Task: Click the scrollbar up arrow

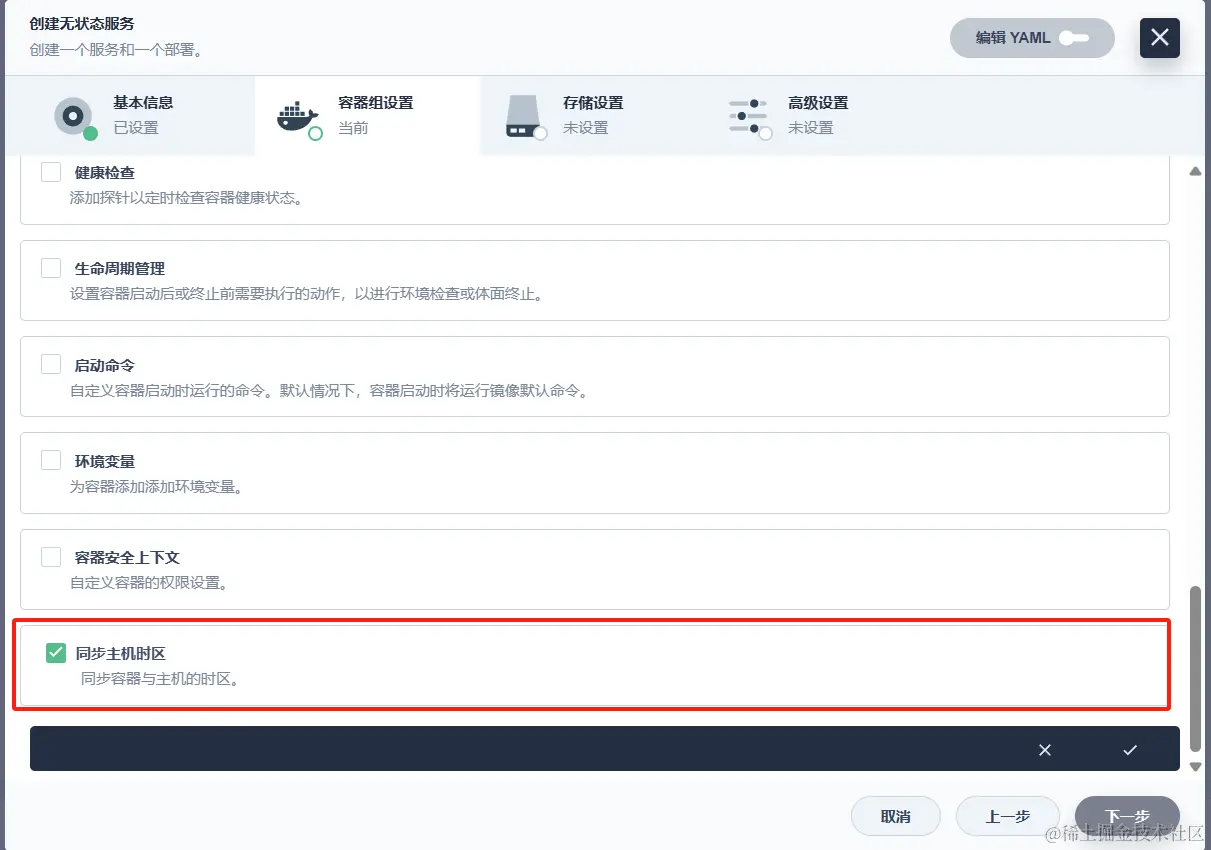Action: coord(1195,171)
